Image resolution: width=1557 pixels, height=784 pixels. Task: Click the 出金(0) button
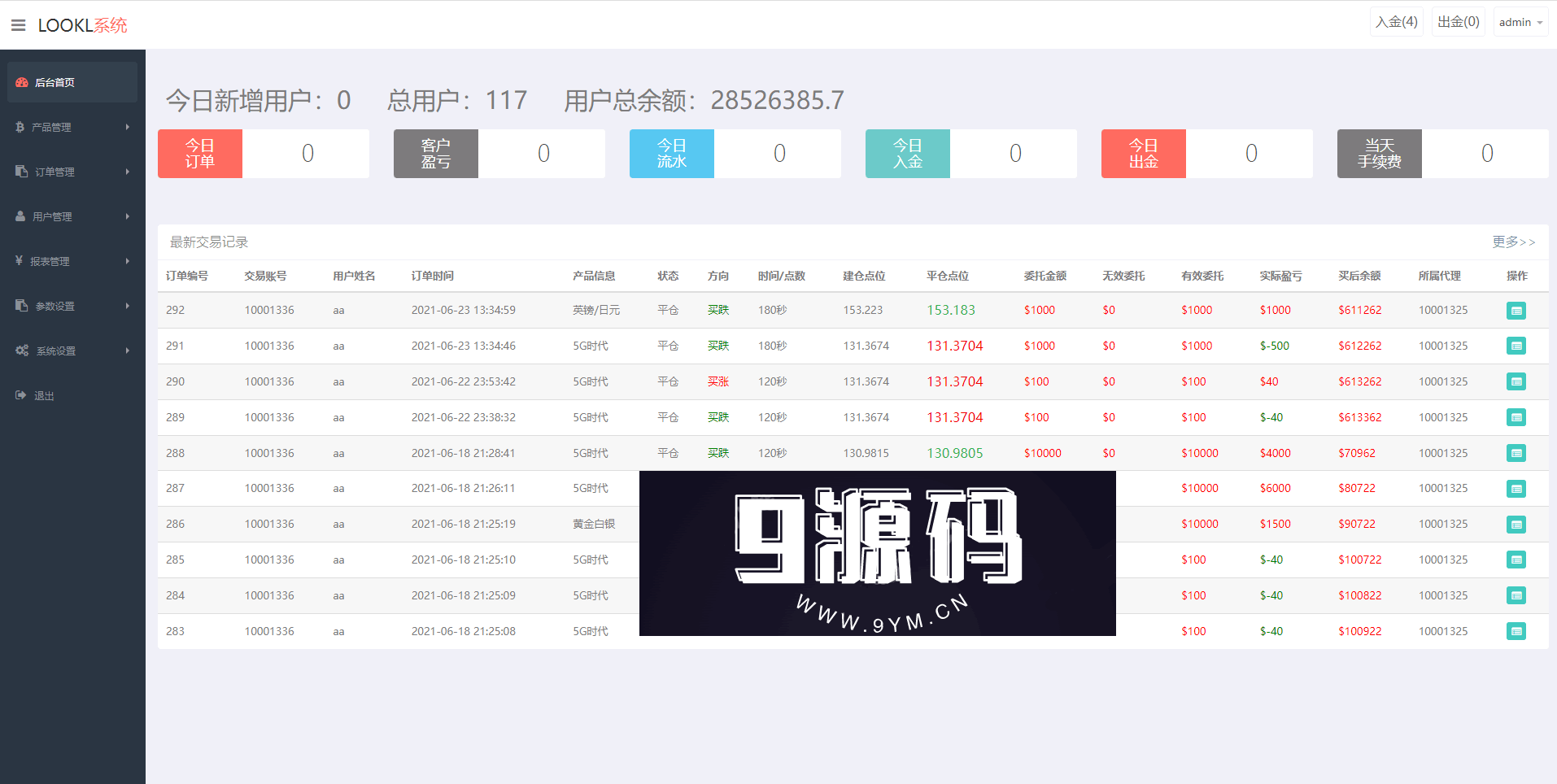tap(1458, 22)
